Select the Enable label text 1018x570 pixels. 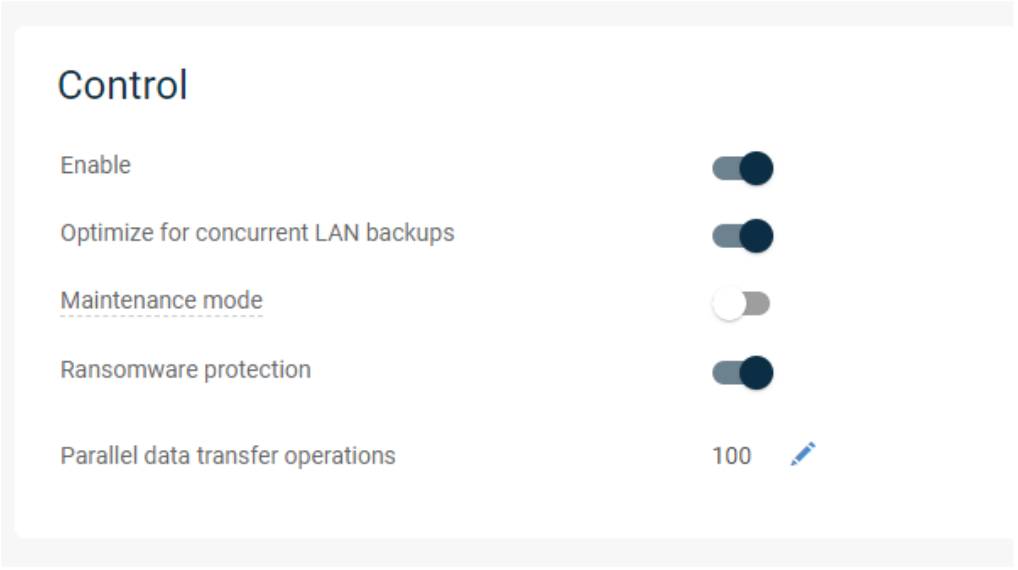coord(95,165)
